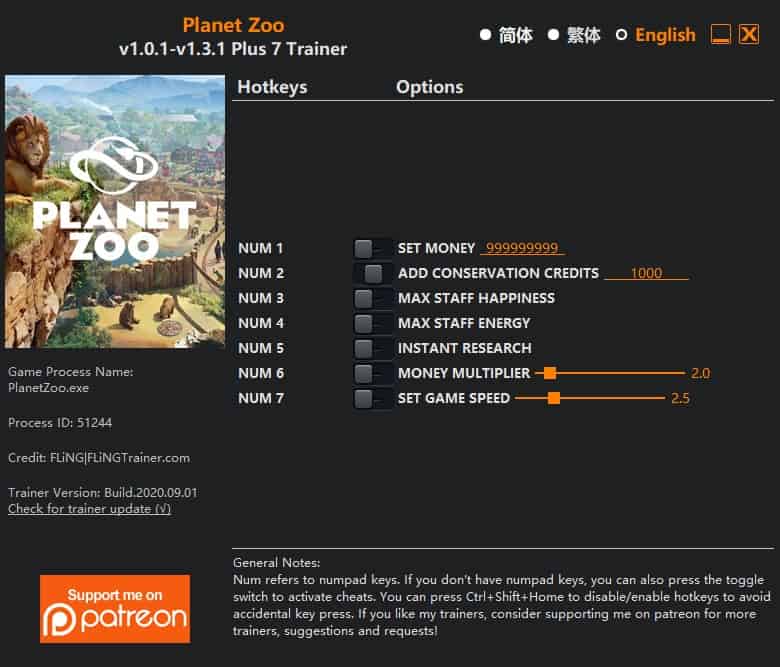This screenshot has width=780, height=667.
Task: Click the Money Multiplier slider handle
Action: pos(550,373)
